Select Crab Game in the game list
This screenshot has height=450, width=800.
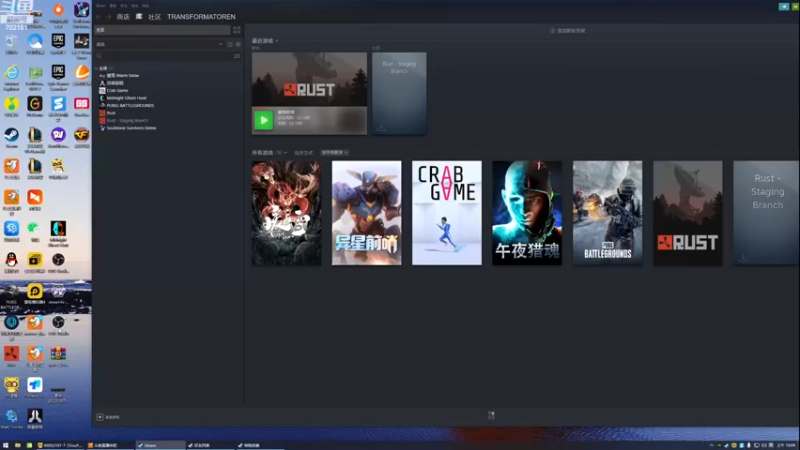point(117,90)
